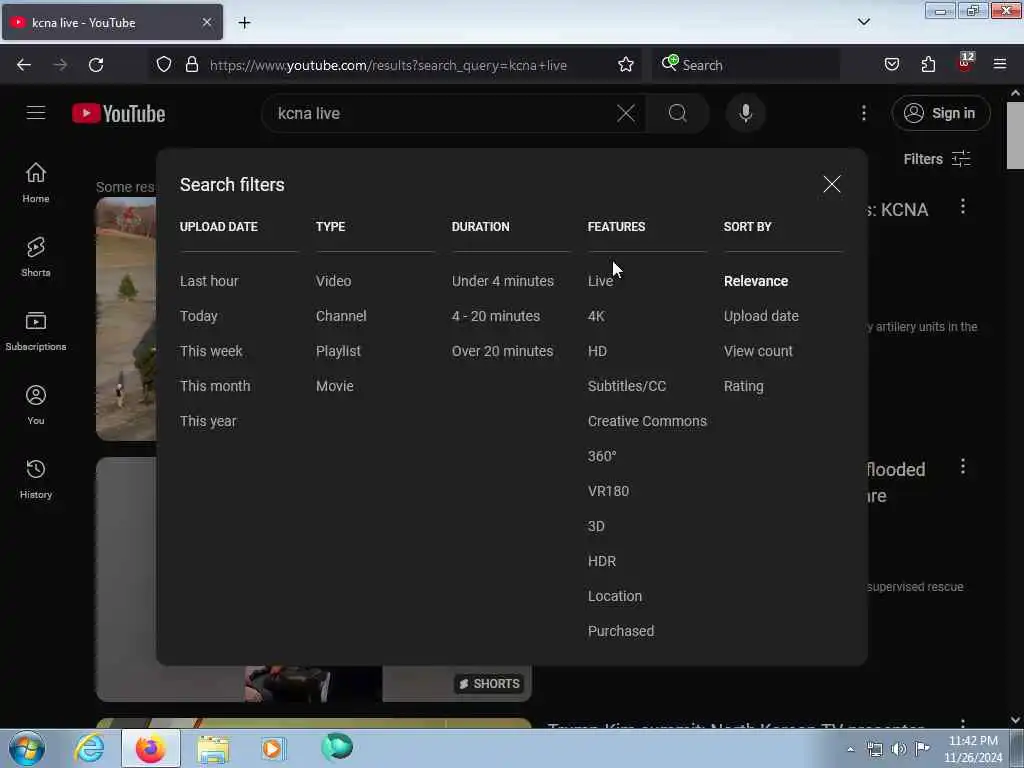Open Firefox extensions puzzle icon
The height and width of the screenshot is (768, 1024).
click(928, 64)
